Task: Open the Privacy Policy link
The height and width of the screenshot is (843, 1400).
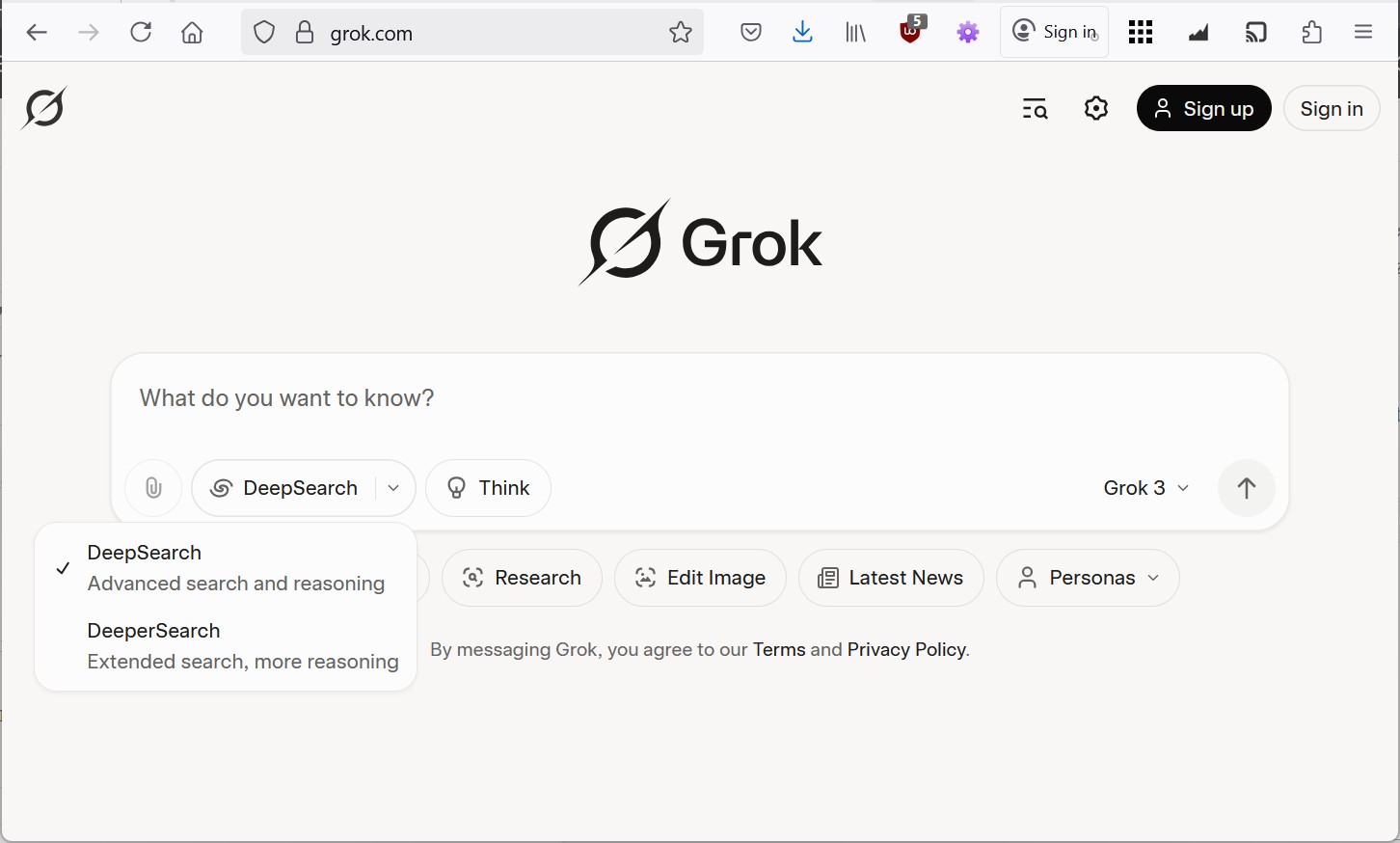Action: (906, 650)
